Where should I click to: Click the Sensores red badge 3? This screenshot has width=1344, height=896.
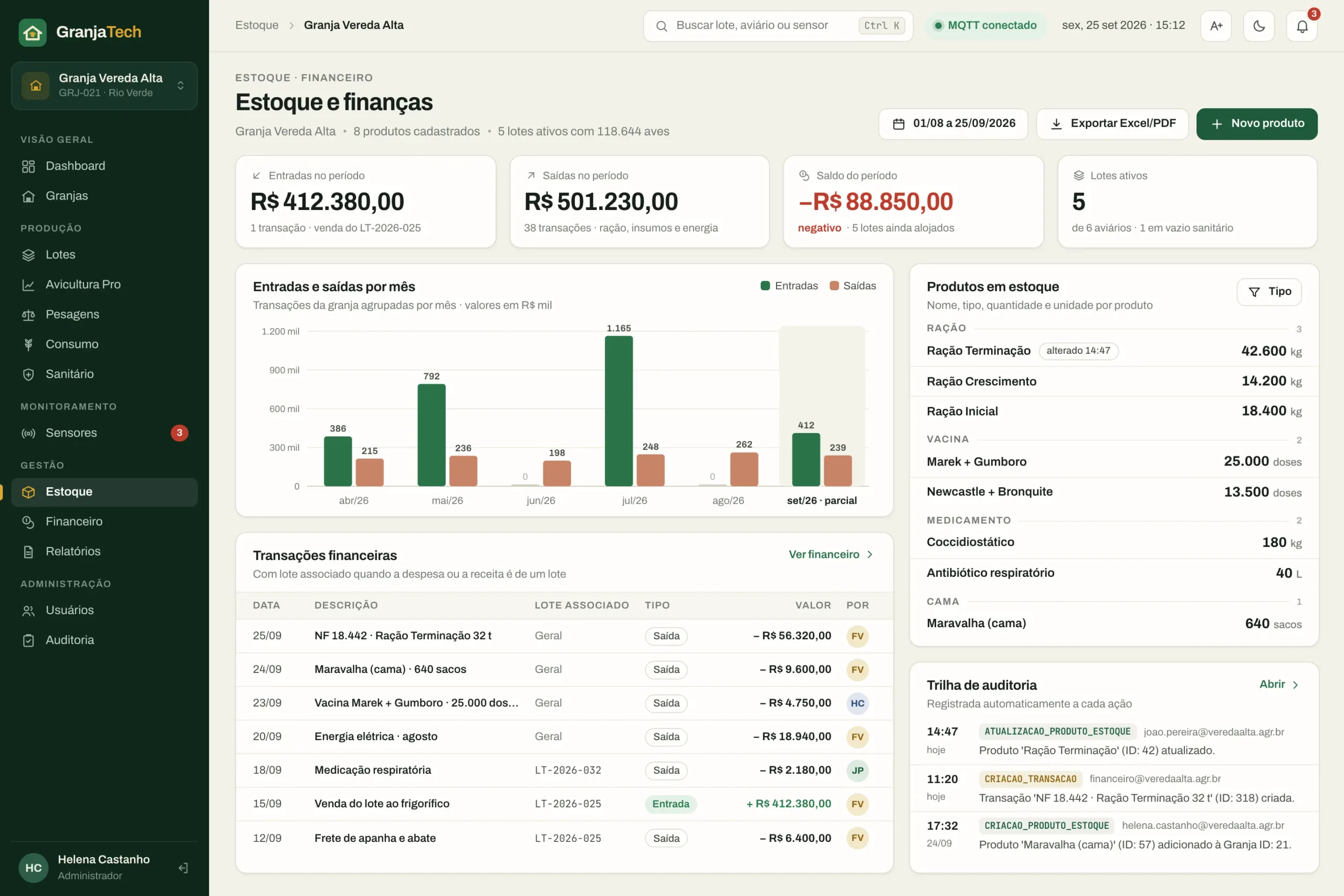click(x=180, y=433)
